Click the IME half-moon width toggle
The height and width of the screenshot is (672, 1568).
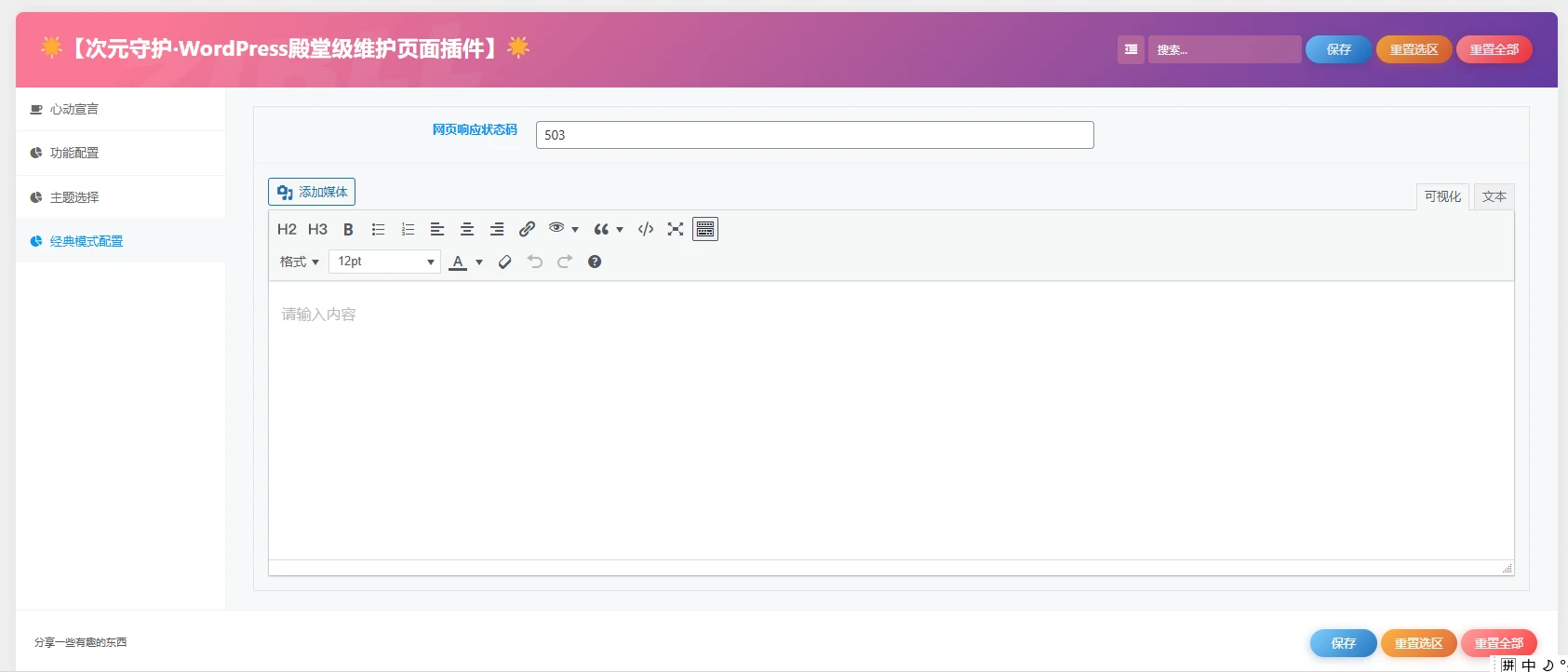pos(1548,665)
